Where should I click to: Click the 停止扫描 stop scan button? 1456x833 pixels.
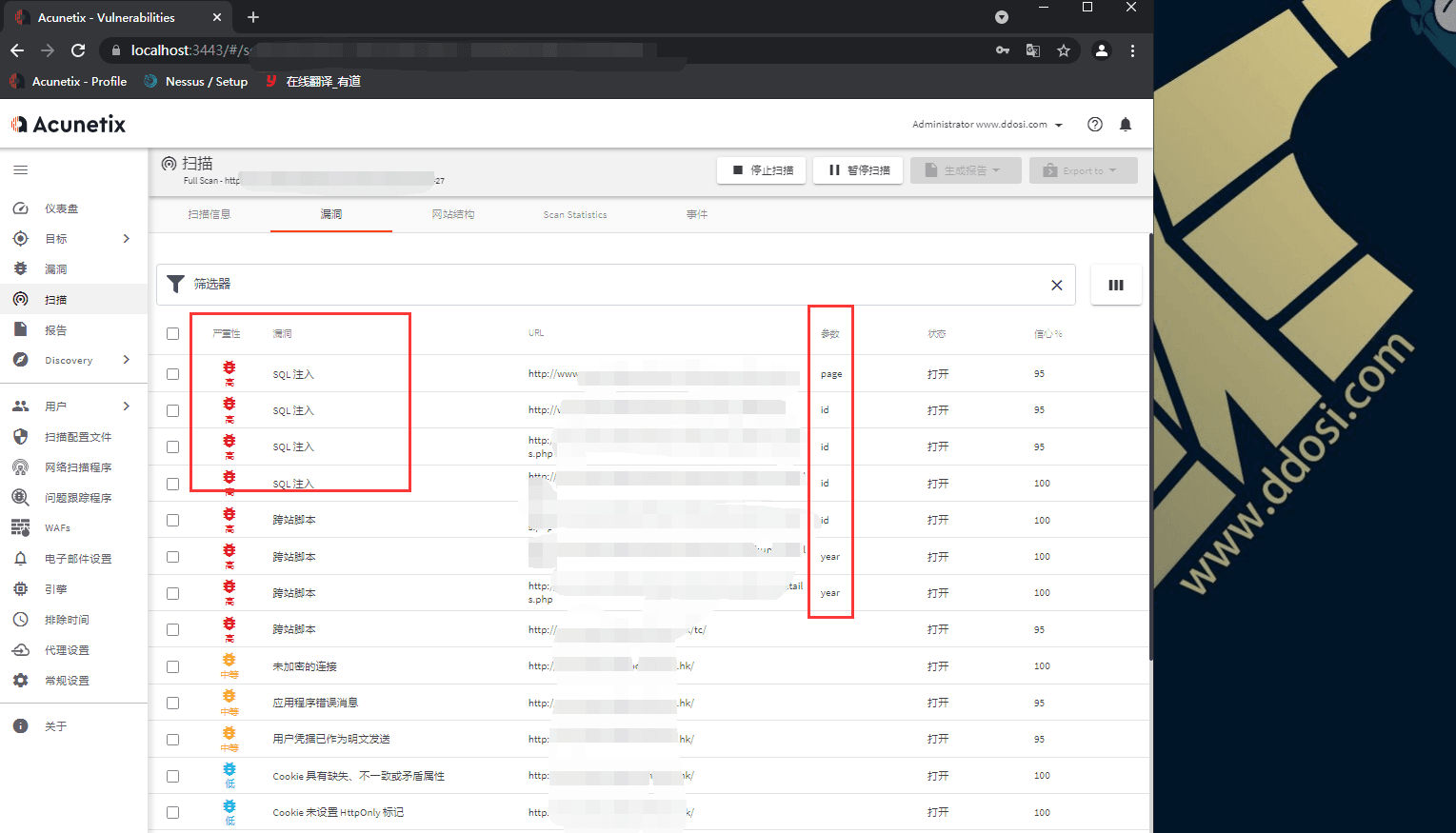[762, 170]
